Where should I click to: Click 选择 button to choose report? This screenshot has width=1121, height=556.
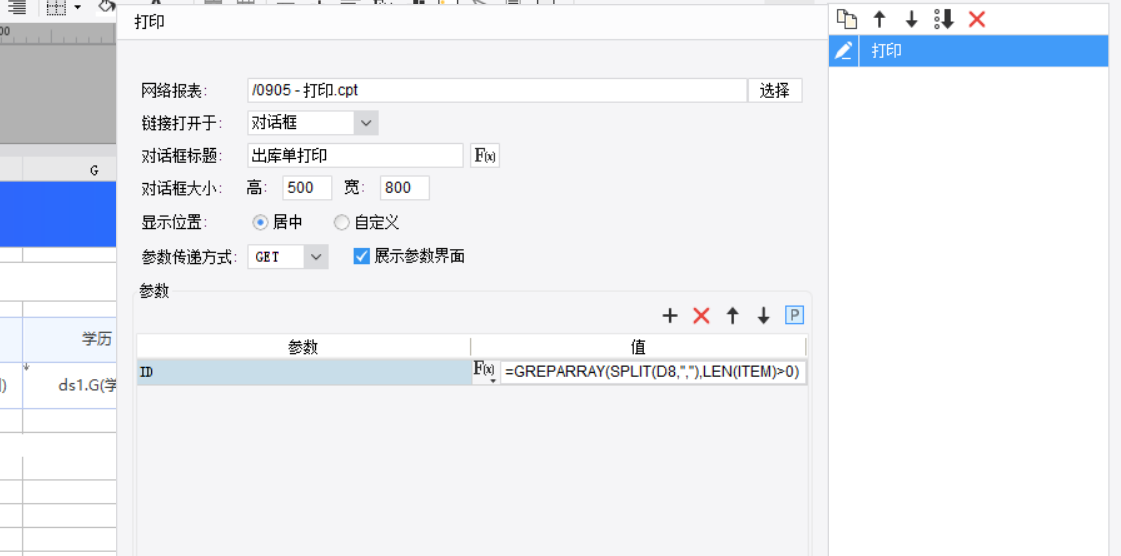tap(775, 91)
